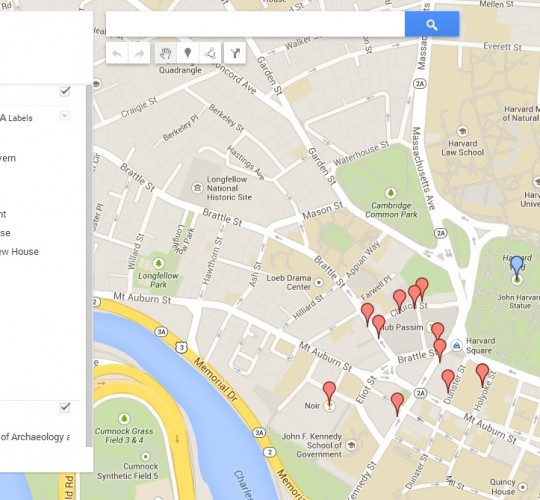Select the 'ew House' entry in layer list
This screenshot has width=540, height=500.
click(x=19, y=252)
